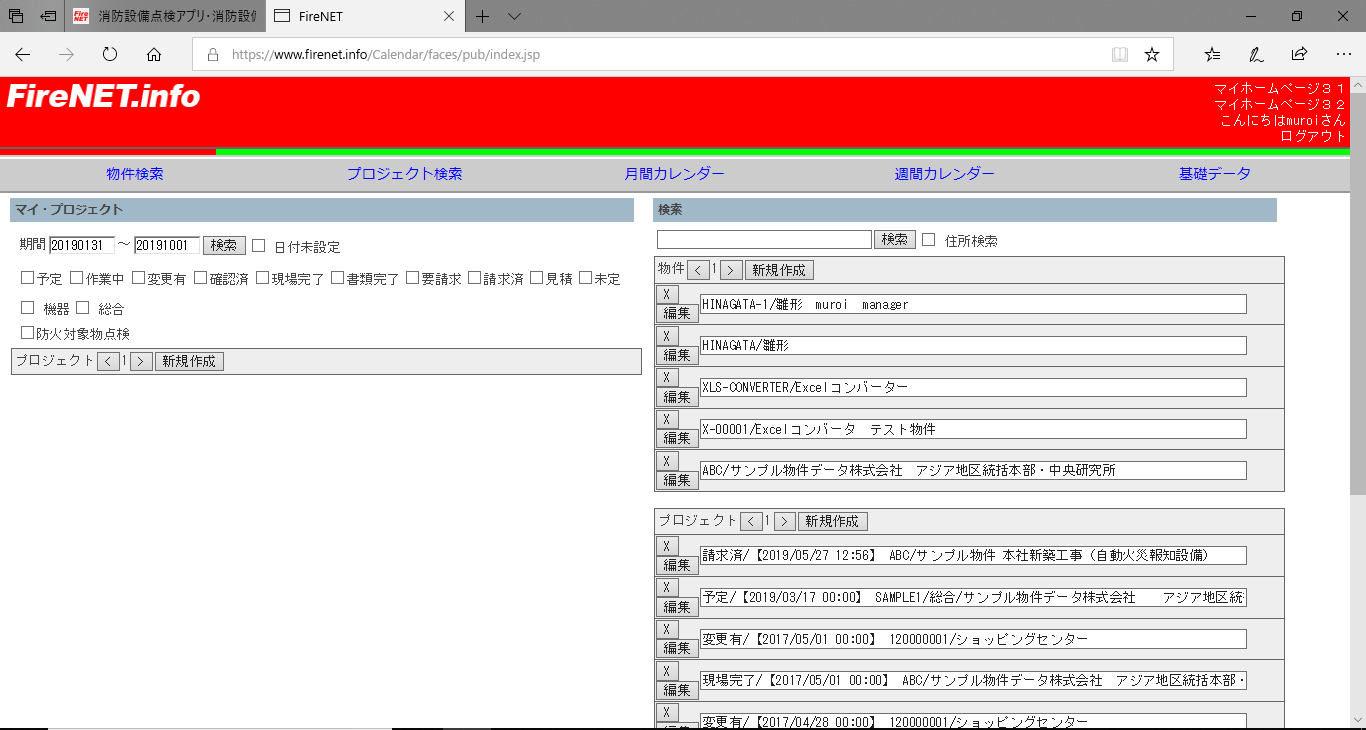Go to next page in マイ・プロジェクト list
1366x730 pixels.
point(141,362)
